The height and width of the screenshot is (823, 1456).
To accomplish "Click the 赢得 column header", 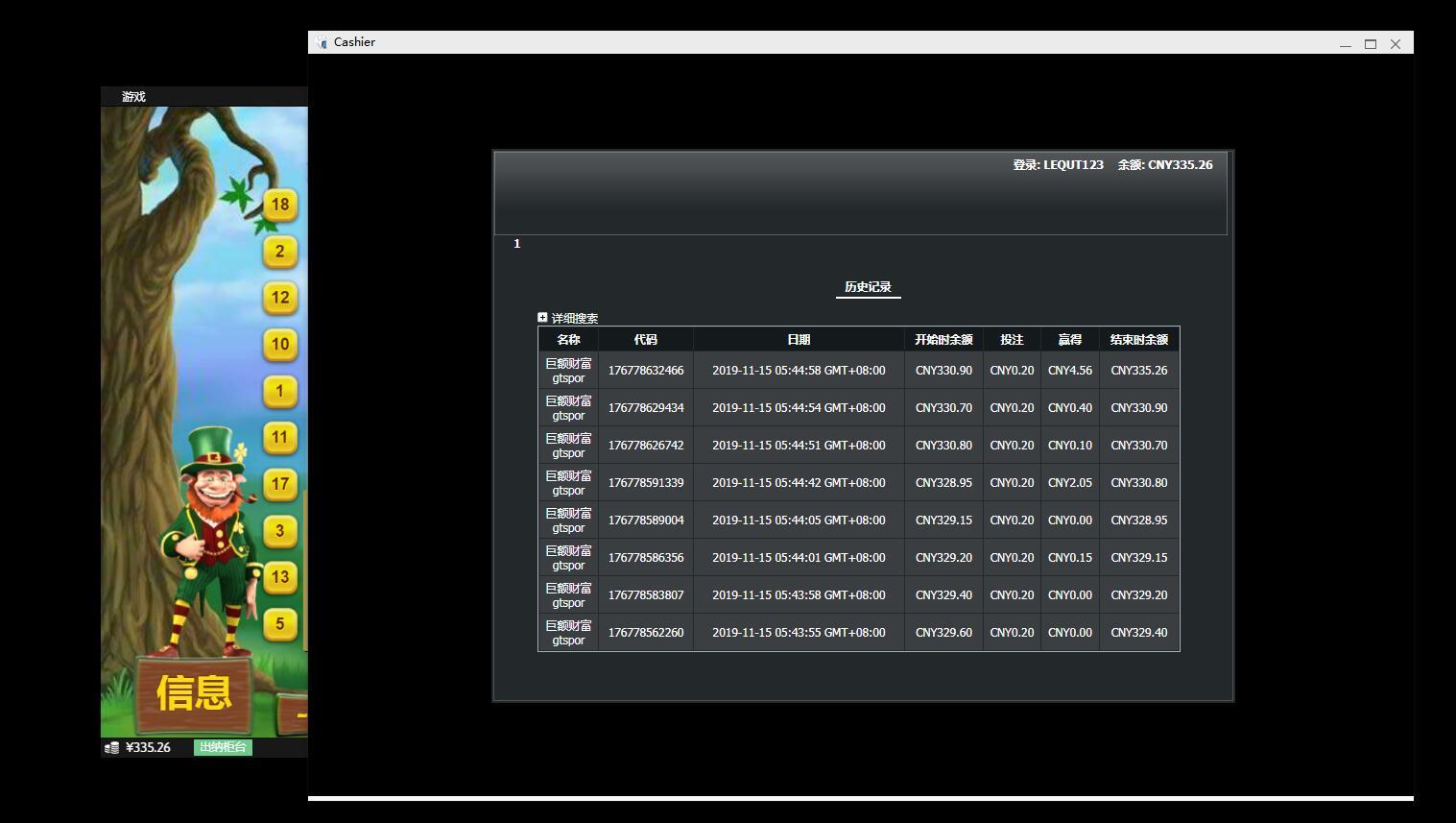I will (1070, 340).
